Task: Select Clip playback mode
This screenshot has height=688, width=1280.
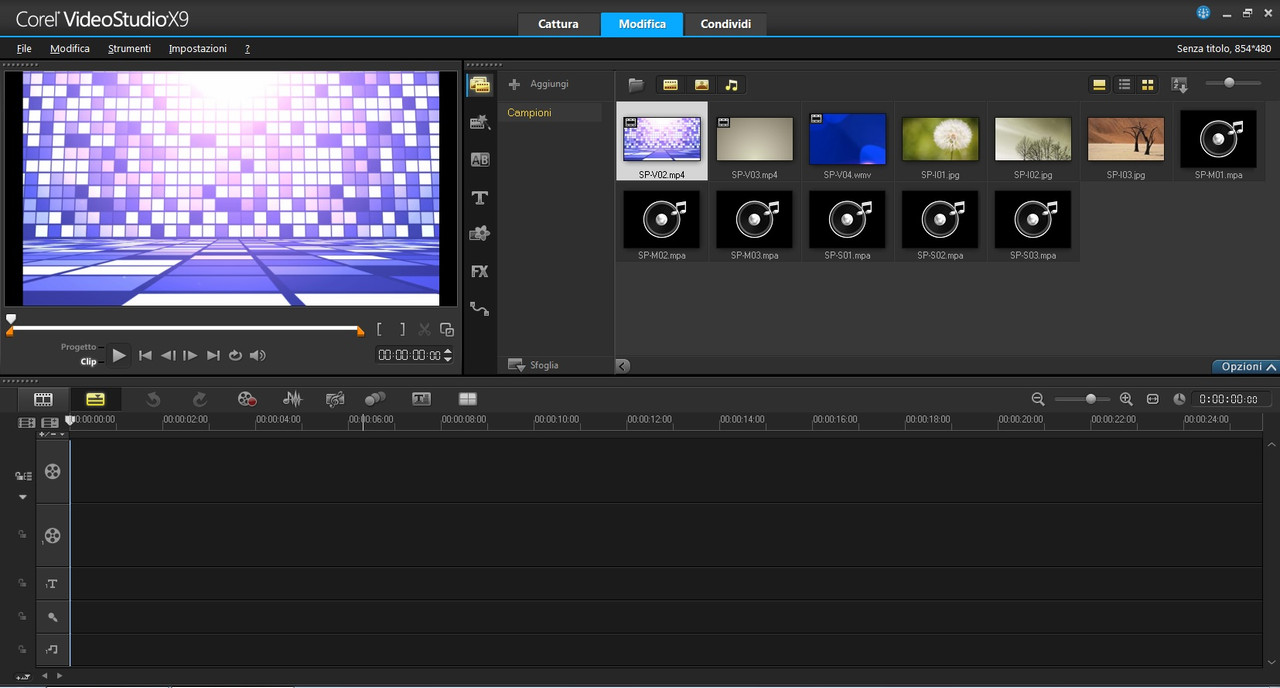Action: point(88,361)
